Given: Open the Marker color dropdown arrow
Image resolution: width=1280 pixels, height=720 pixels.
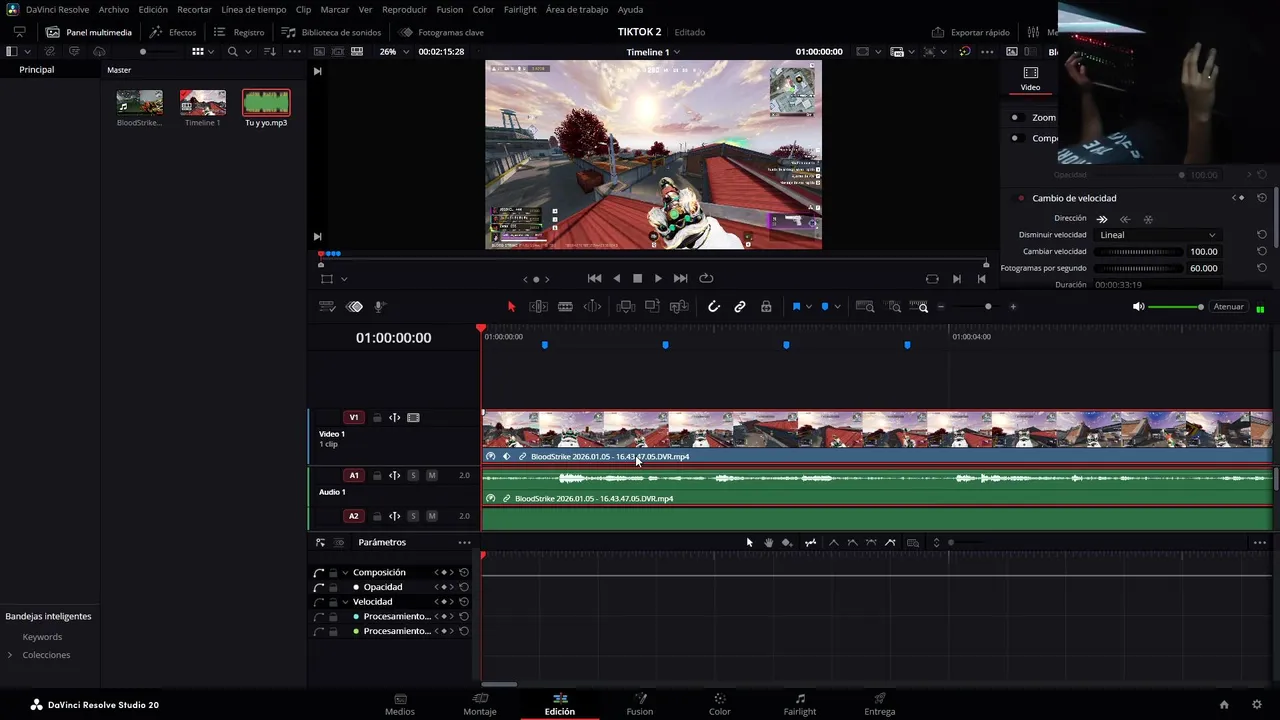Looking at the screenshot, I should [837, 307].
